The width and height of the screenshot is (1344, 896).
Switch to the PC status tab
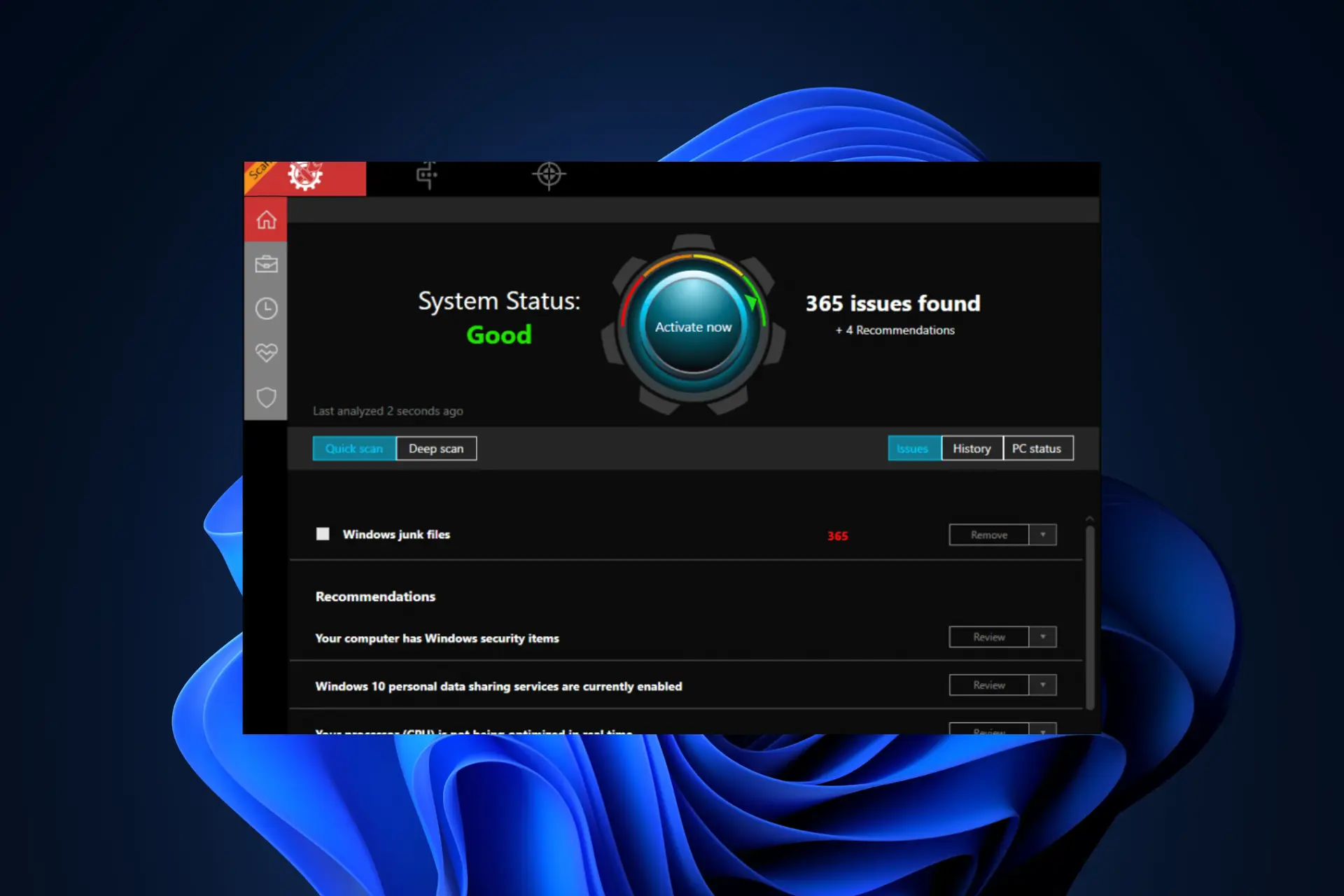tap(1037, 449)
